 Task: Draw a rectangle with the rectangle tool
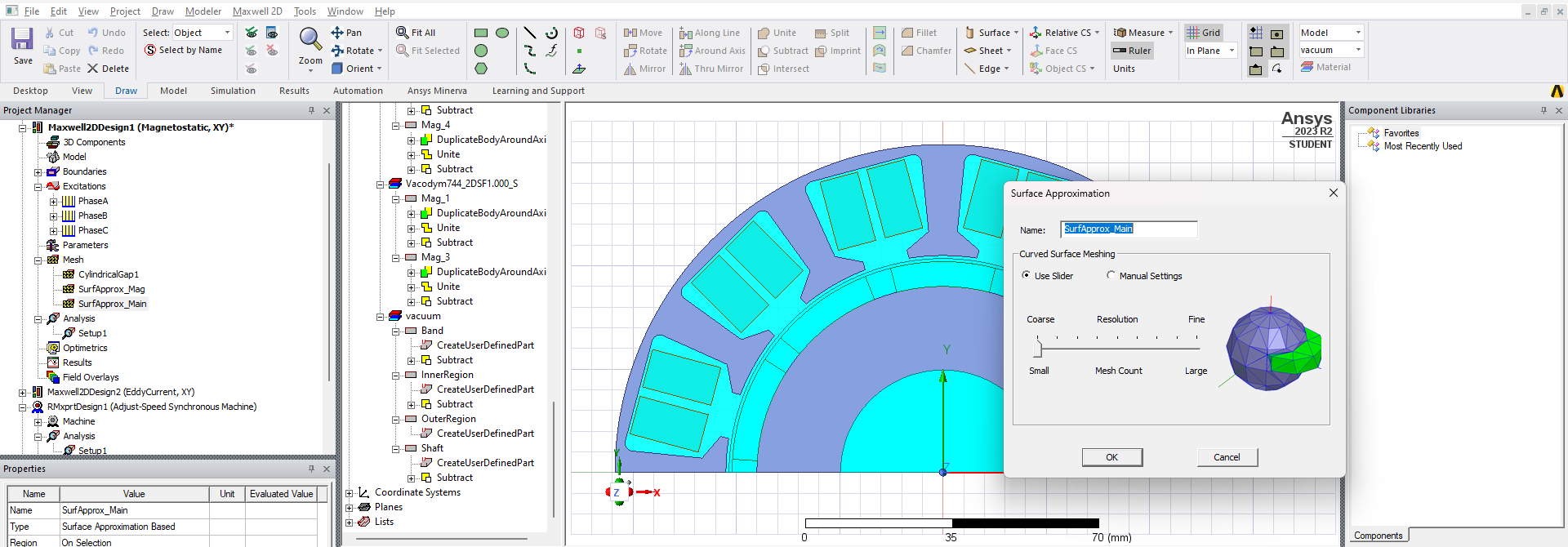tap(481, 33)
